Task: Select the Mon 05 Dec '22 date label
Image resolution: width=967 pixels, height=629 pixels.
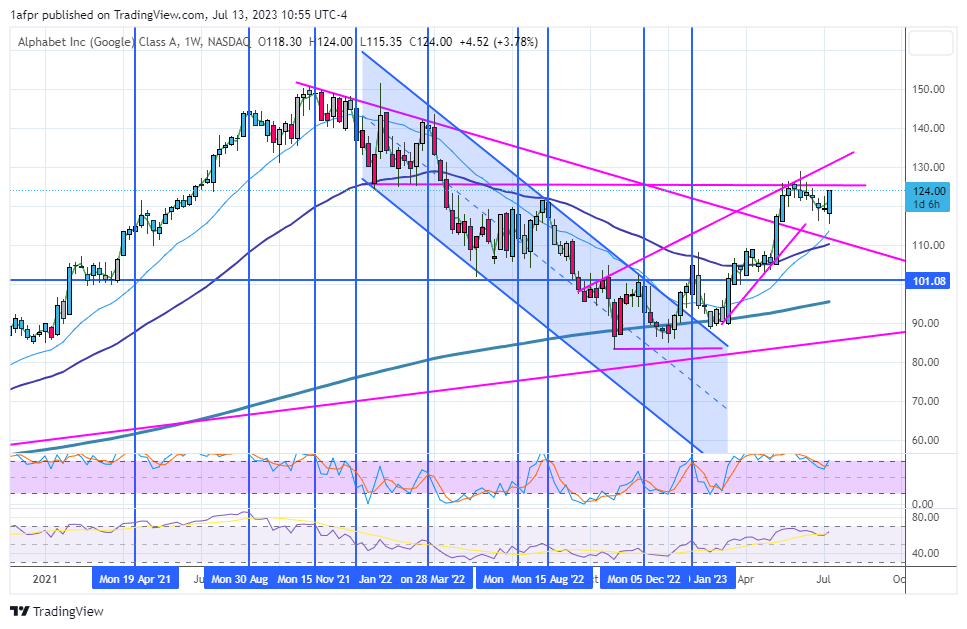Action: coord(643,579)
